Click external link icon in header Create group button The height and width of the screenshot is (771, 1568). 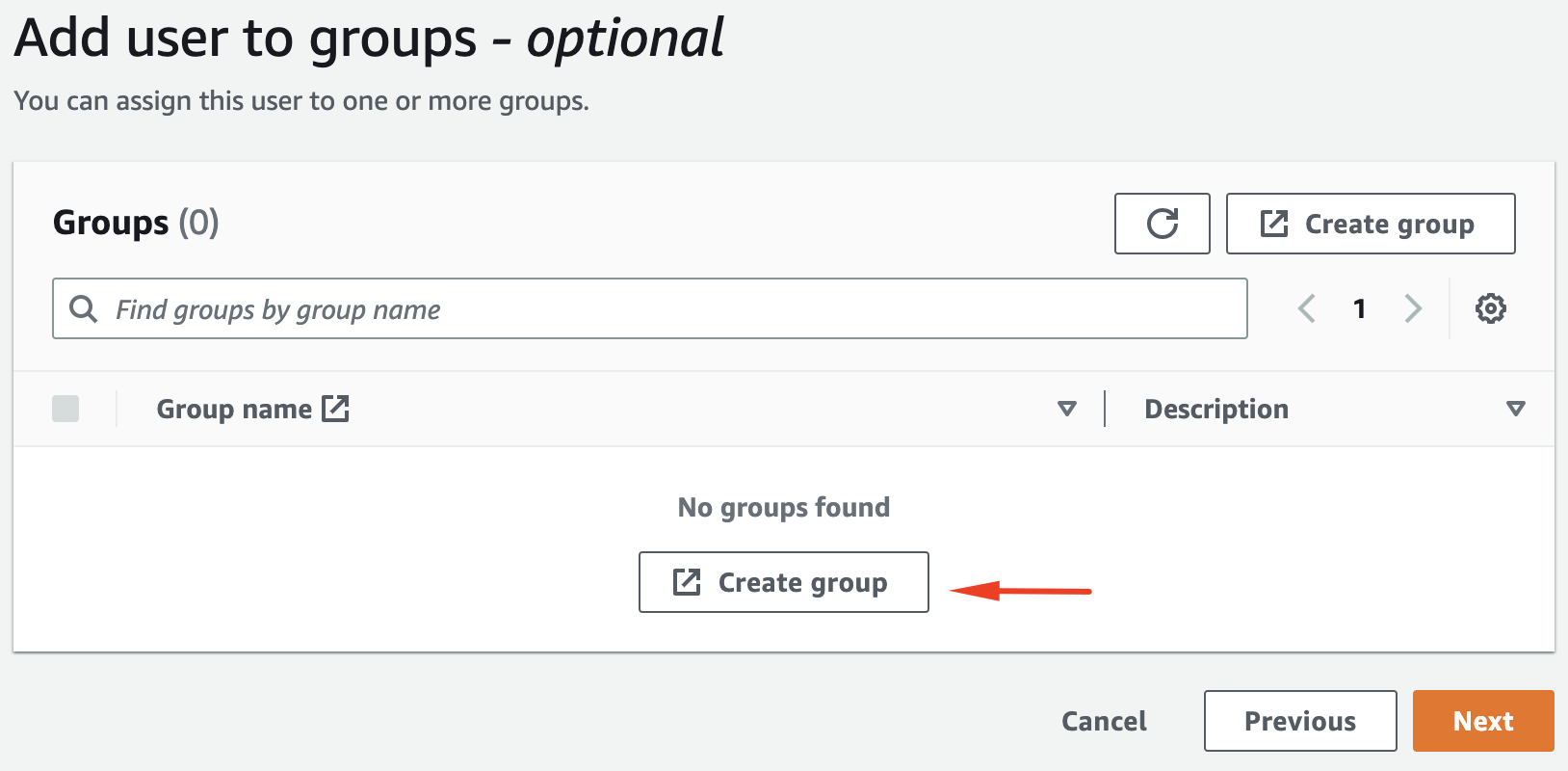click(1274, 224)
